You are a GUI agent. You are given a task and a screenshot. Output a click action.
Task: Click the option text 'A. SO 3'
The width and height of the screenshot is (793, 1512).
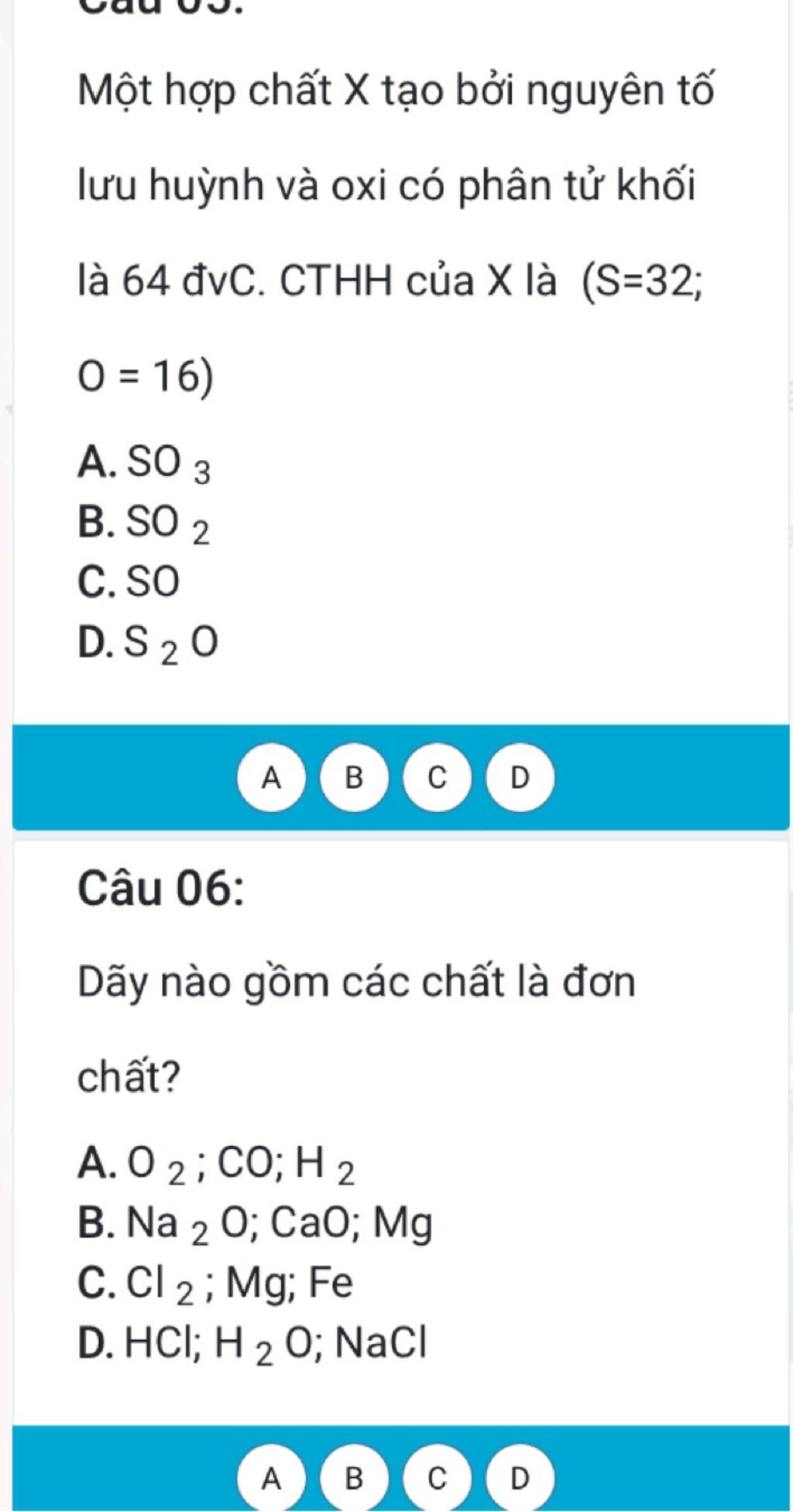(x=144, y=463)
